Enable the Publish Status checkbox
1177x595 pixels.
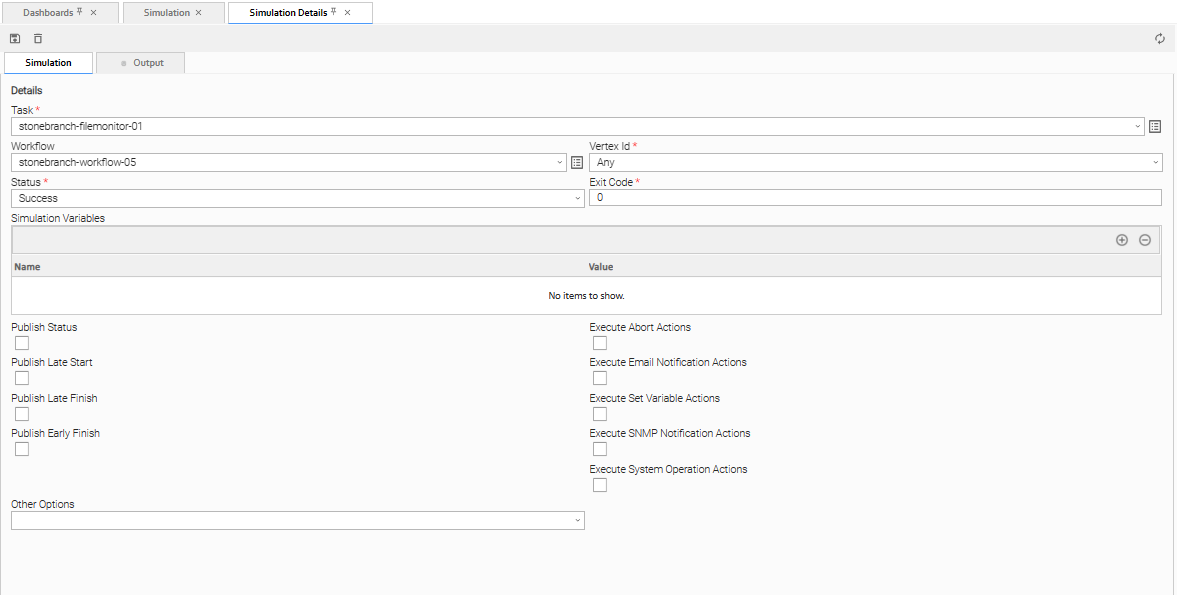point(22,343)
